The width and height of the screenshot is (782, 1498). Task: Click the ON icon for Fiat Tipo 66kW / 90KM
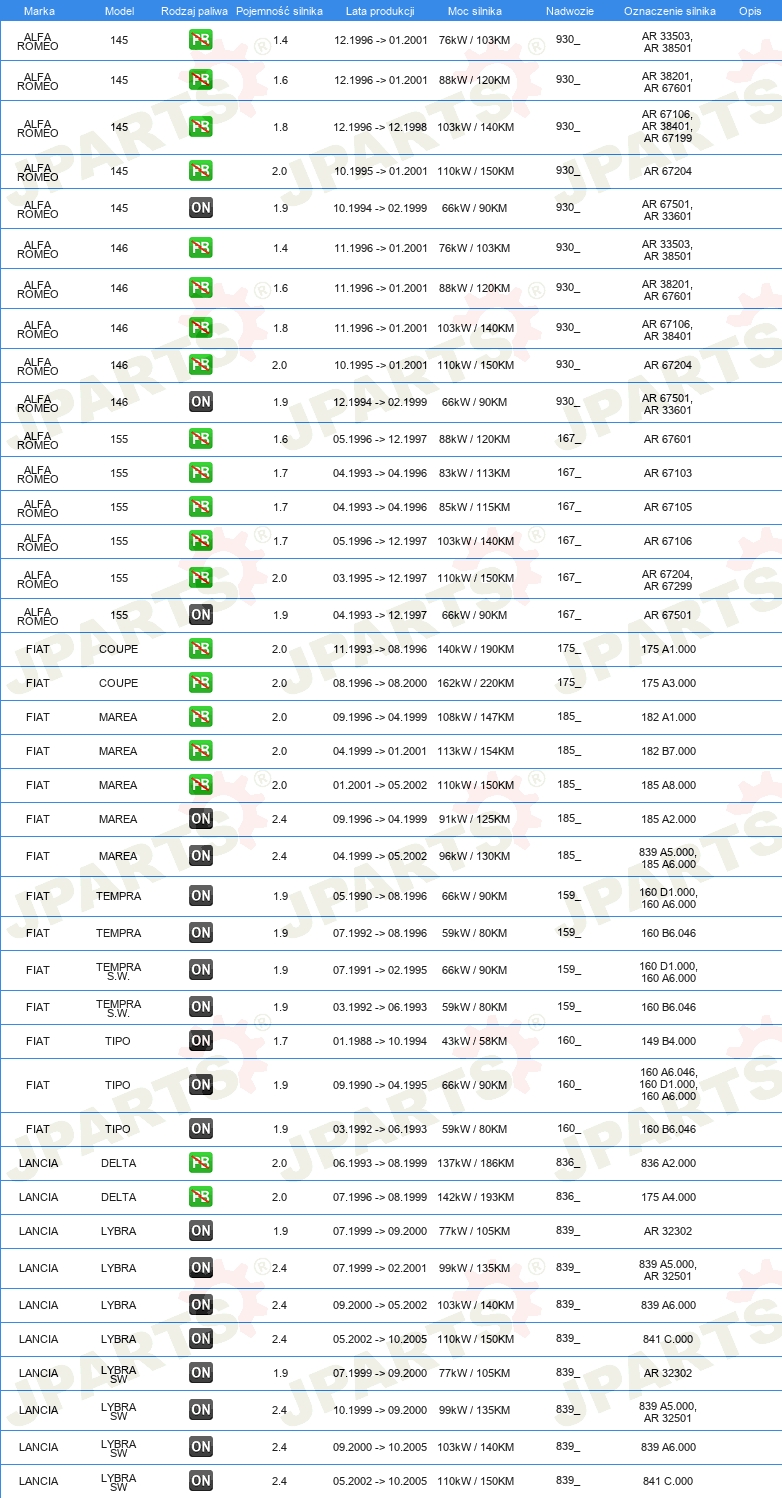[x=200, y=1084]
